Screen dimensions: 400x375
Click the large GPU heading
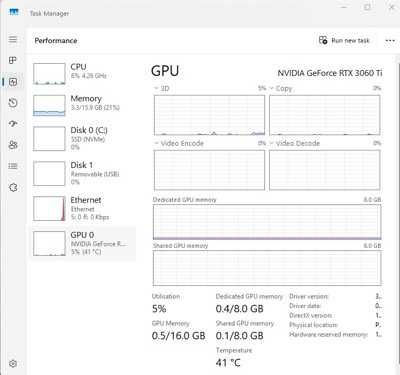(165, 71)
